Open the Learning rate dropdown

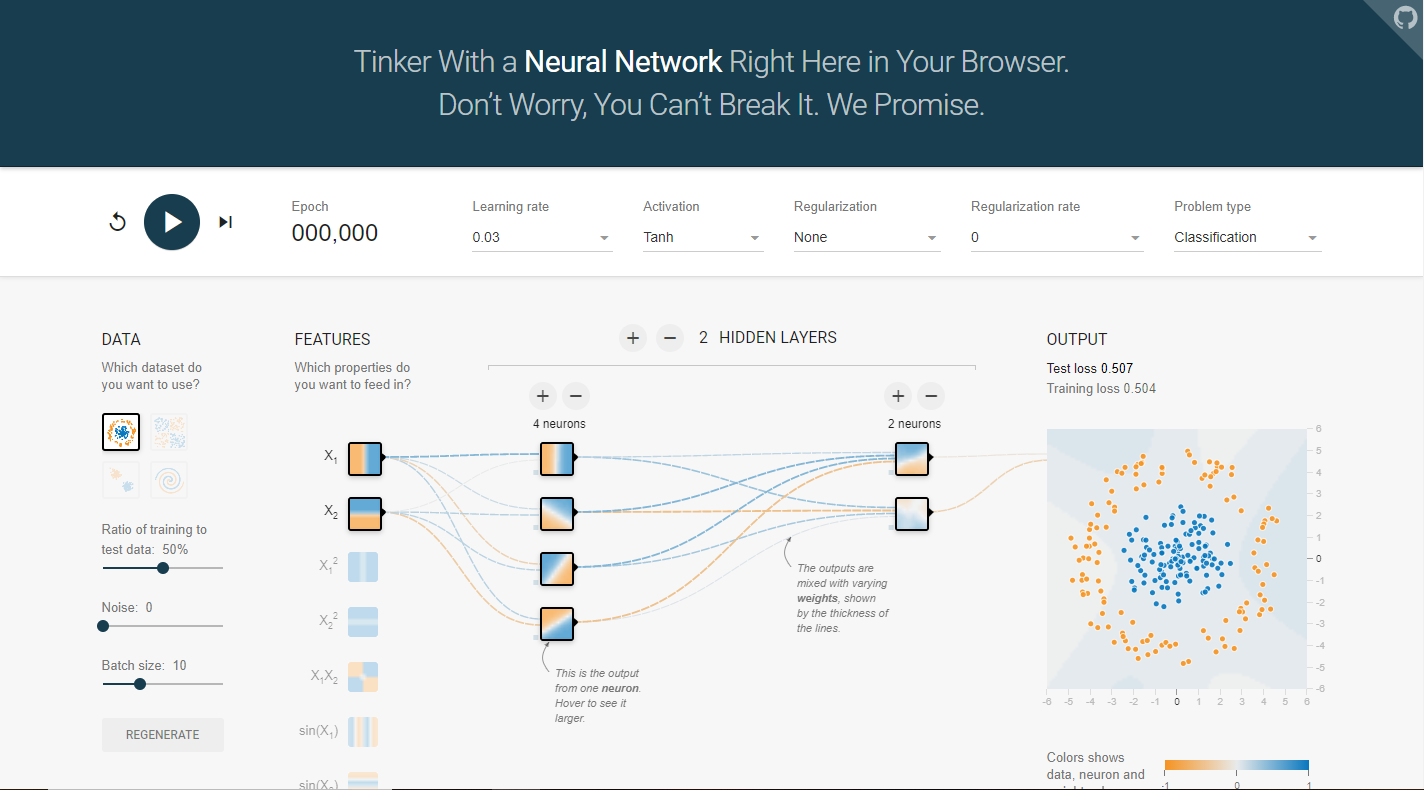pos(542,237)
